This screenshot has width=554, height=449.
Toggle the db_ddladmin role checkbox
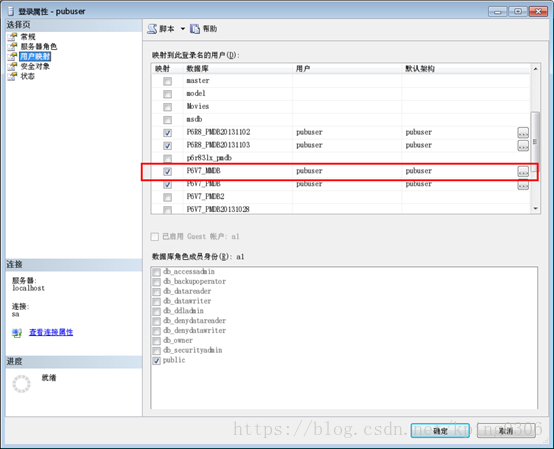point(156,312)
